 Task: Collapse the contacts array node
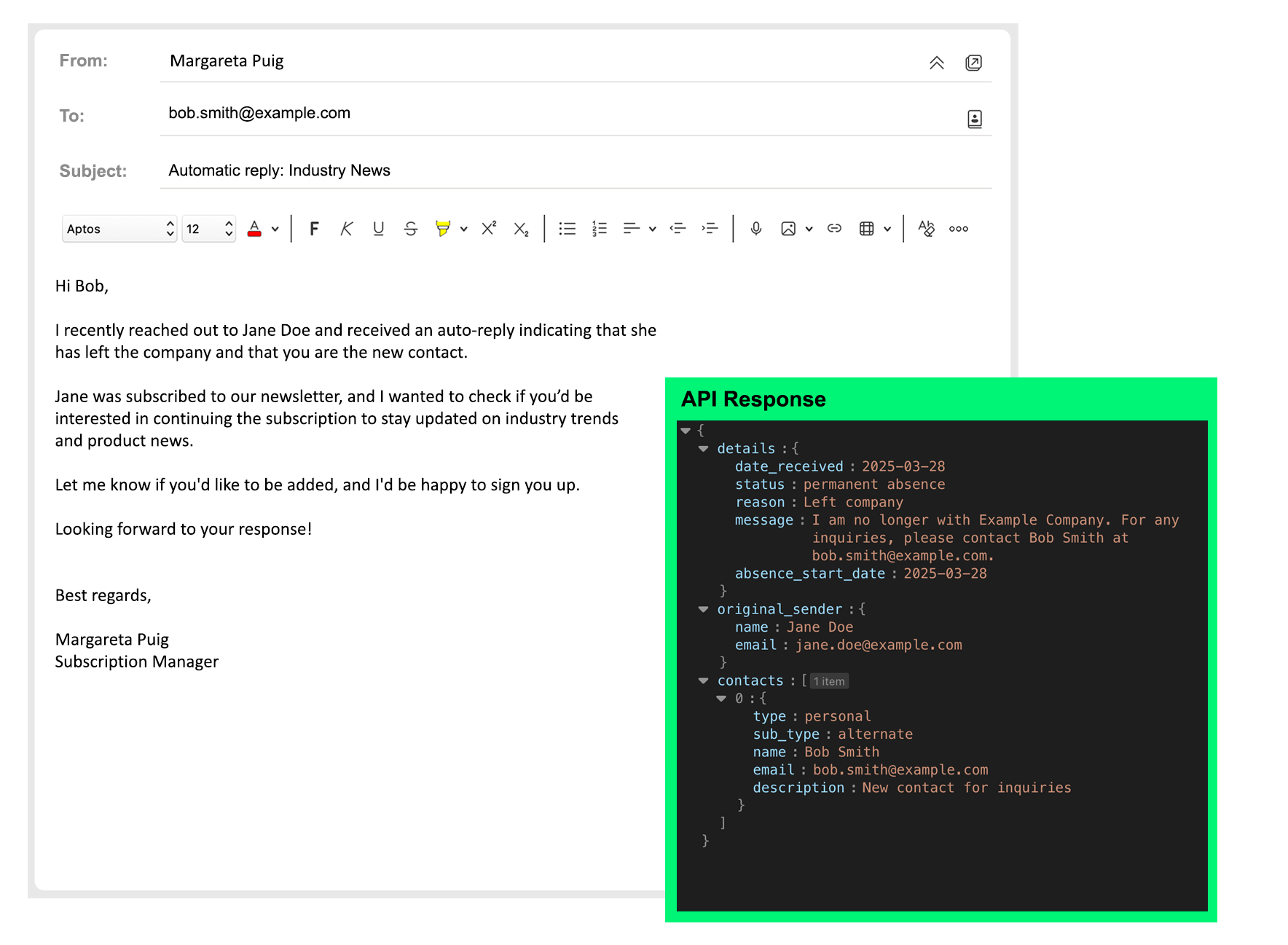703,681
